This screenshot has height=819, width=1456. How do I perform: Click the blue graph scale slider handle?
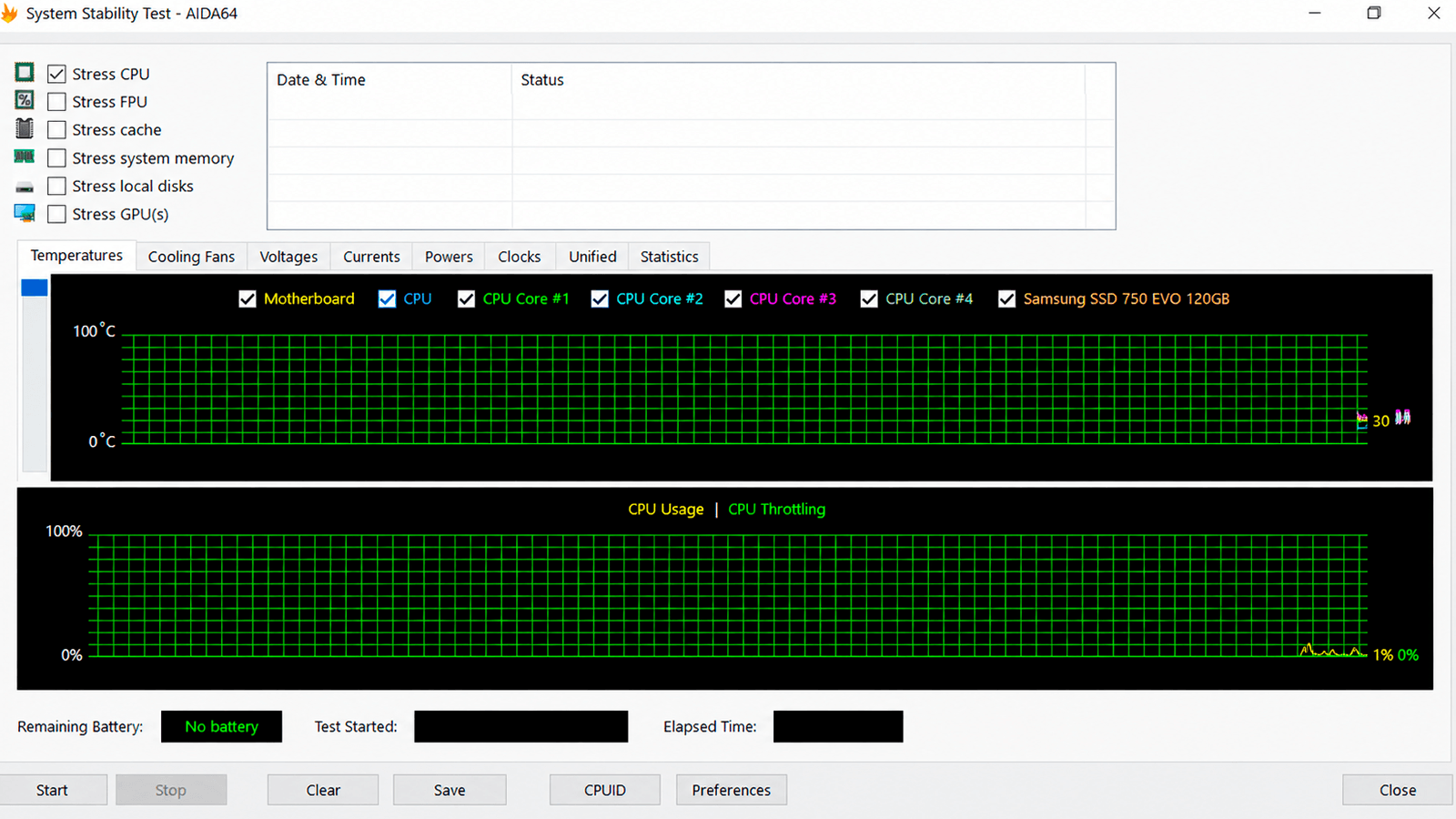pos(35,288)
